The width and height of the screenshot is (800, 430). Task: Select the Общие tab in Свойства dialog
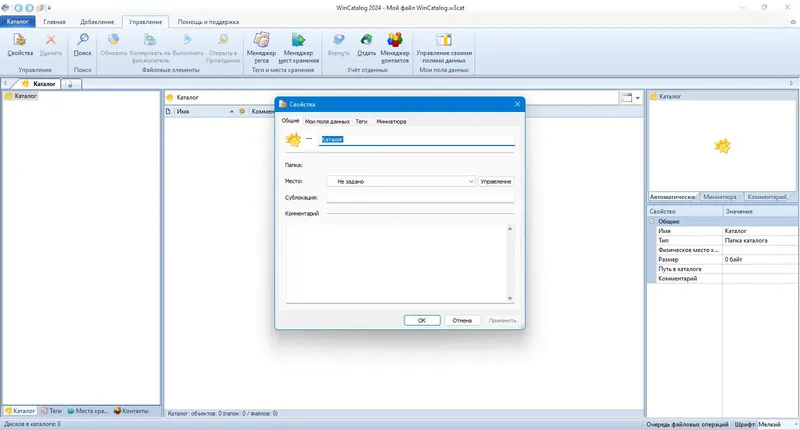[x=290, y=121]
